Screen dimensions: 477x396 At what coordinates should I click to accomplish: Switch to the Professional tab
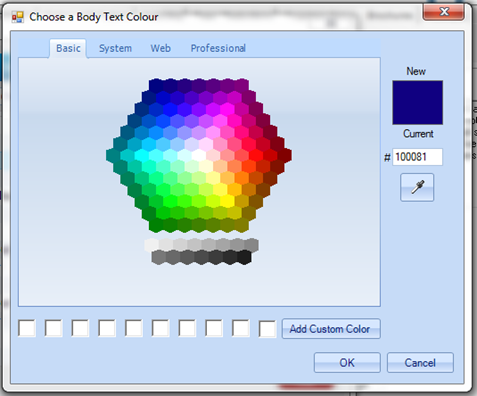[218, 48]
